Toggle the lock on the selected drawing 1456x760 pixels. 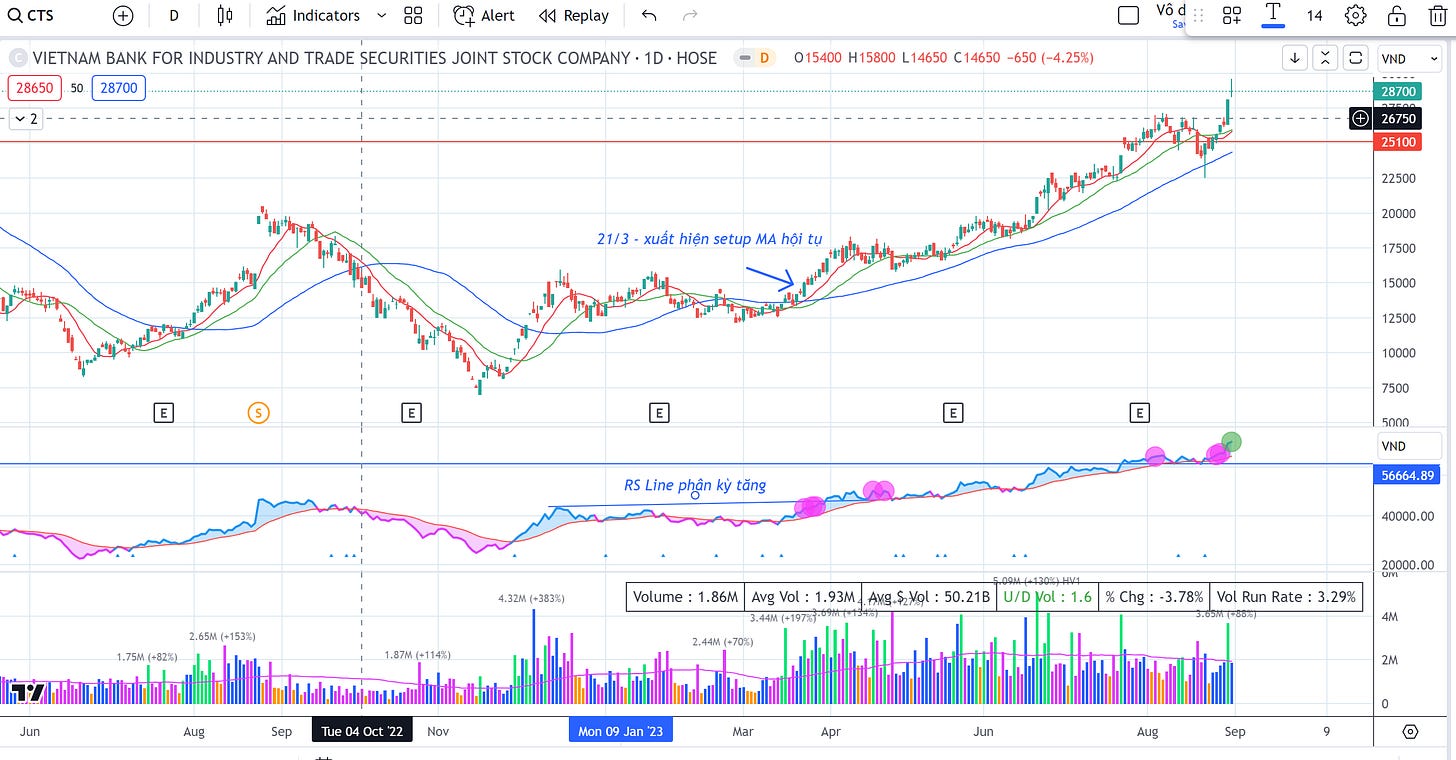pyautogui.click(x=1396, y=15)
